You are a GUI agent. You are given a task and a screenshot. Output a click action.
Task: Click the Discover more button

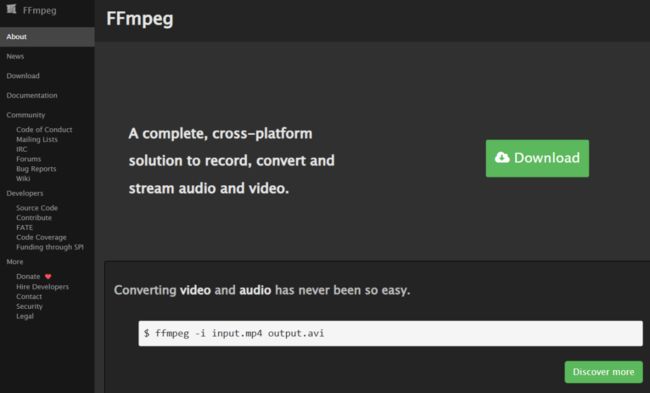604,372
